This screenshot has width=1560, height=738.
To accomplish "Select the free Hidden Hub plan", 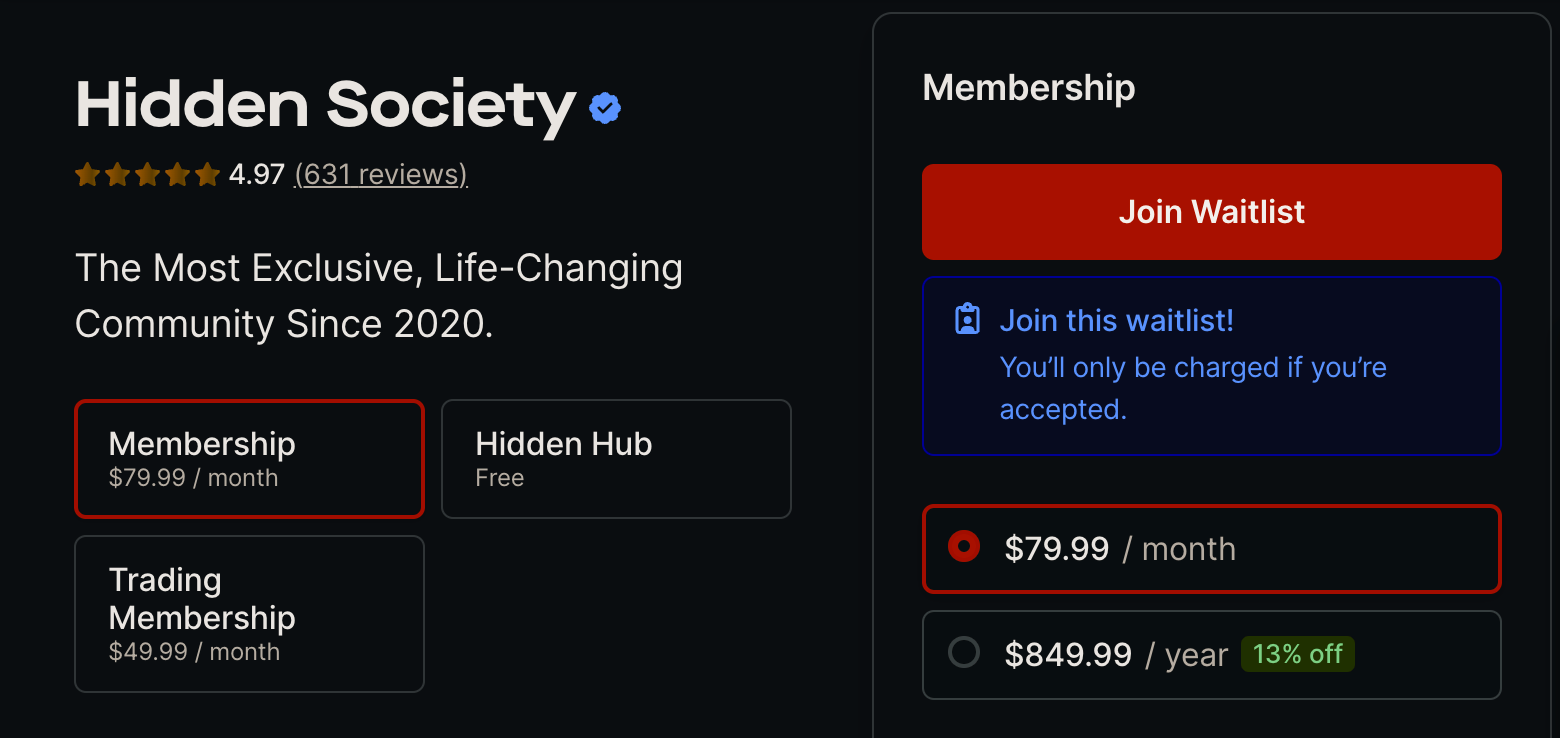I will pyautogui.click(x=615, y=459).
